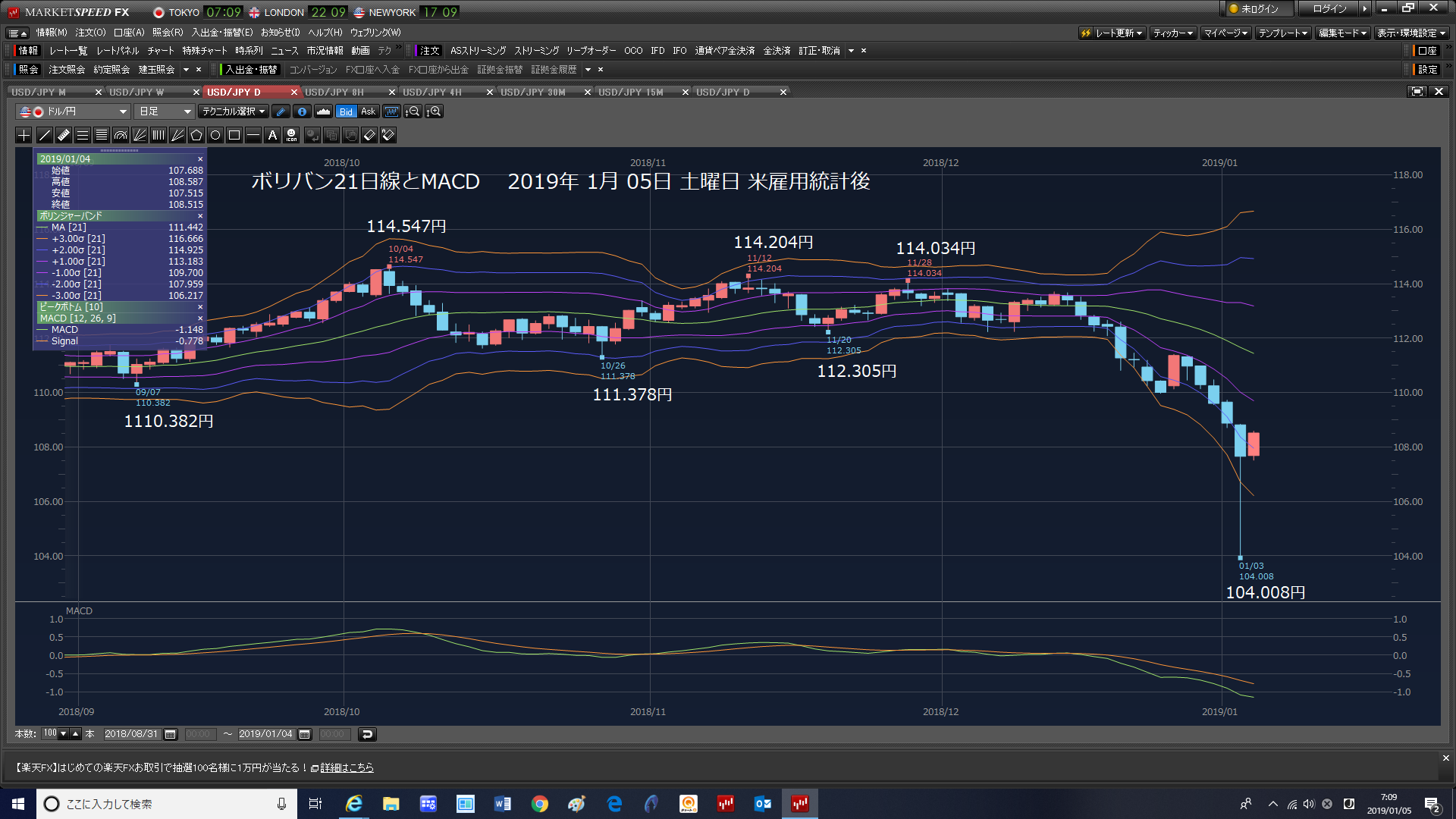Close the Peak Bottom legend section

click(200, 307)
